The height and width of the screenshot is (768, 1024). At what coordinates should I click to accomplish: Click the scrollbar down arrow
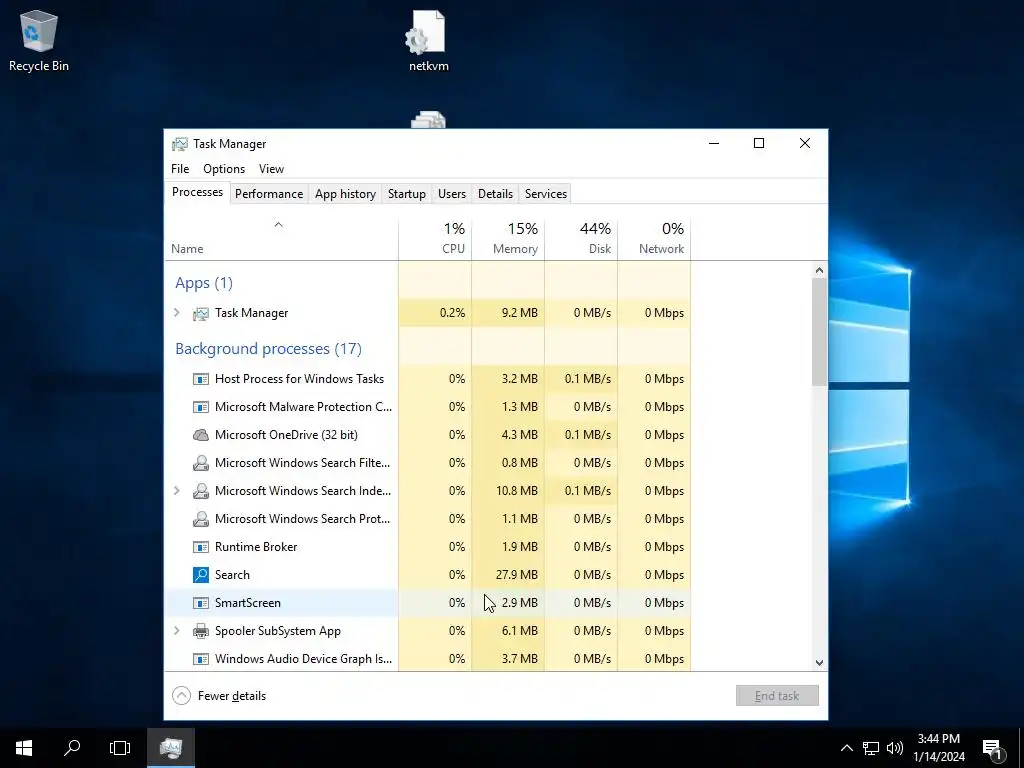click(x=819, y=662)
